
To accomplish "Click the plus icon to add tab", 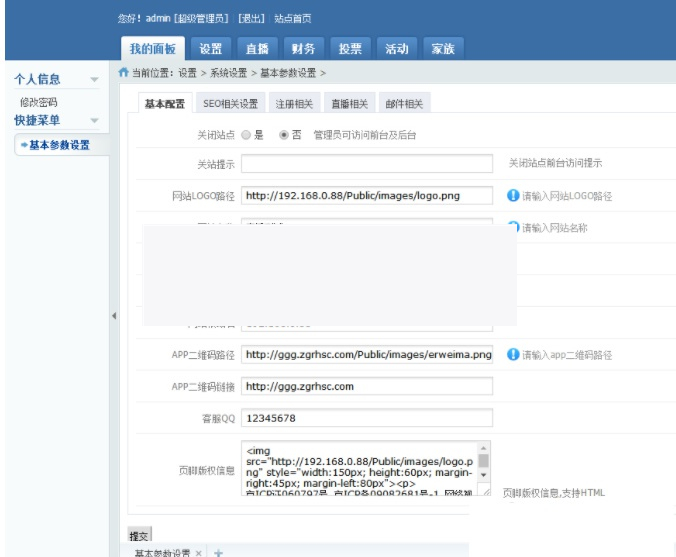I will (x=218, y=552).
